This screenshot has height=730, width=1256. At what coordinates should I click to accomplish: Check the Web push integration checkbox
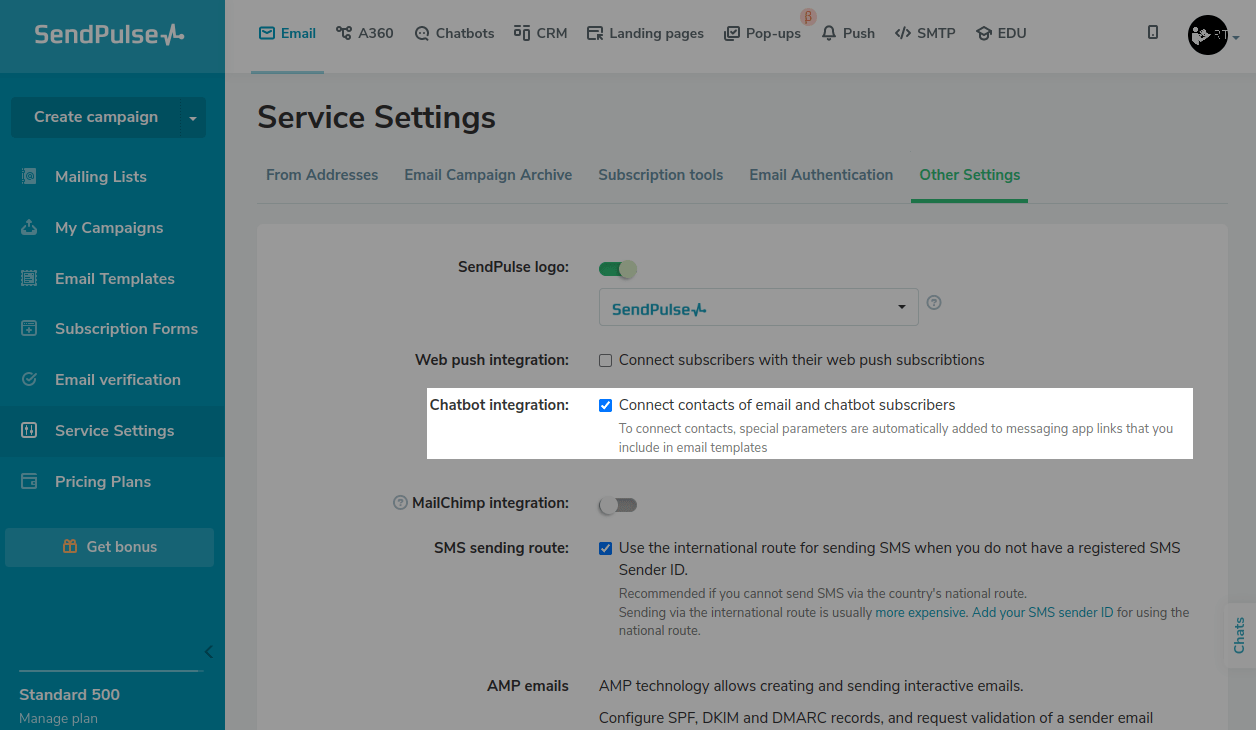click(605, 360)
